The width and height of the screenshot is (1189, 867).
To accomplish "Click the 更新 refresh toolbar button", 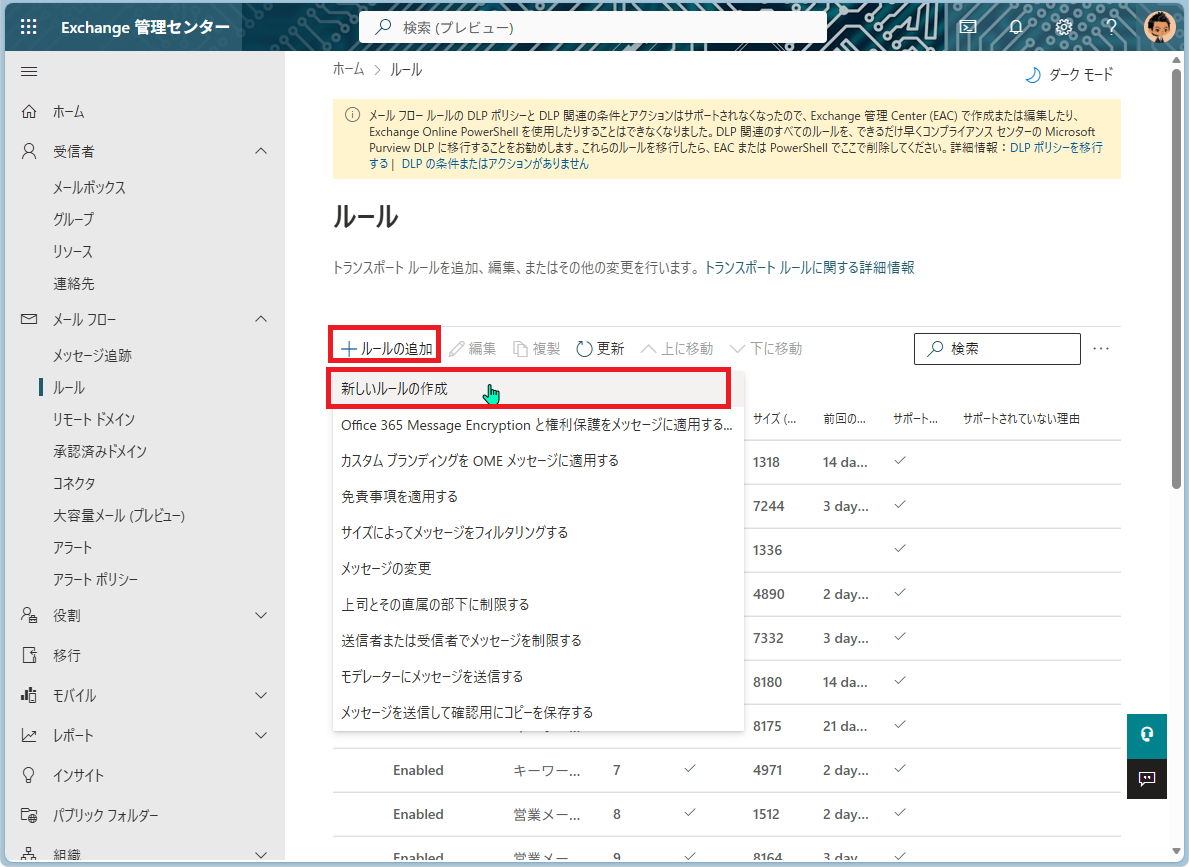I will (600, 349).
